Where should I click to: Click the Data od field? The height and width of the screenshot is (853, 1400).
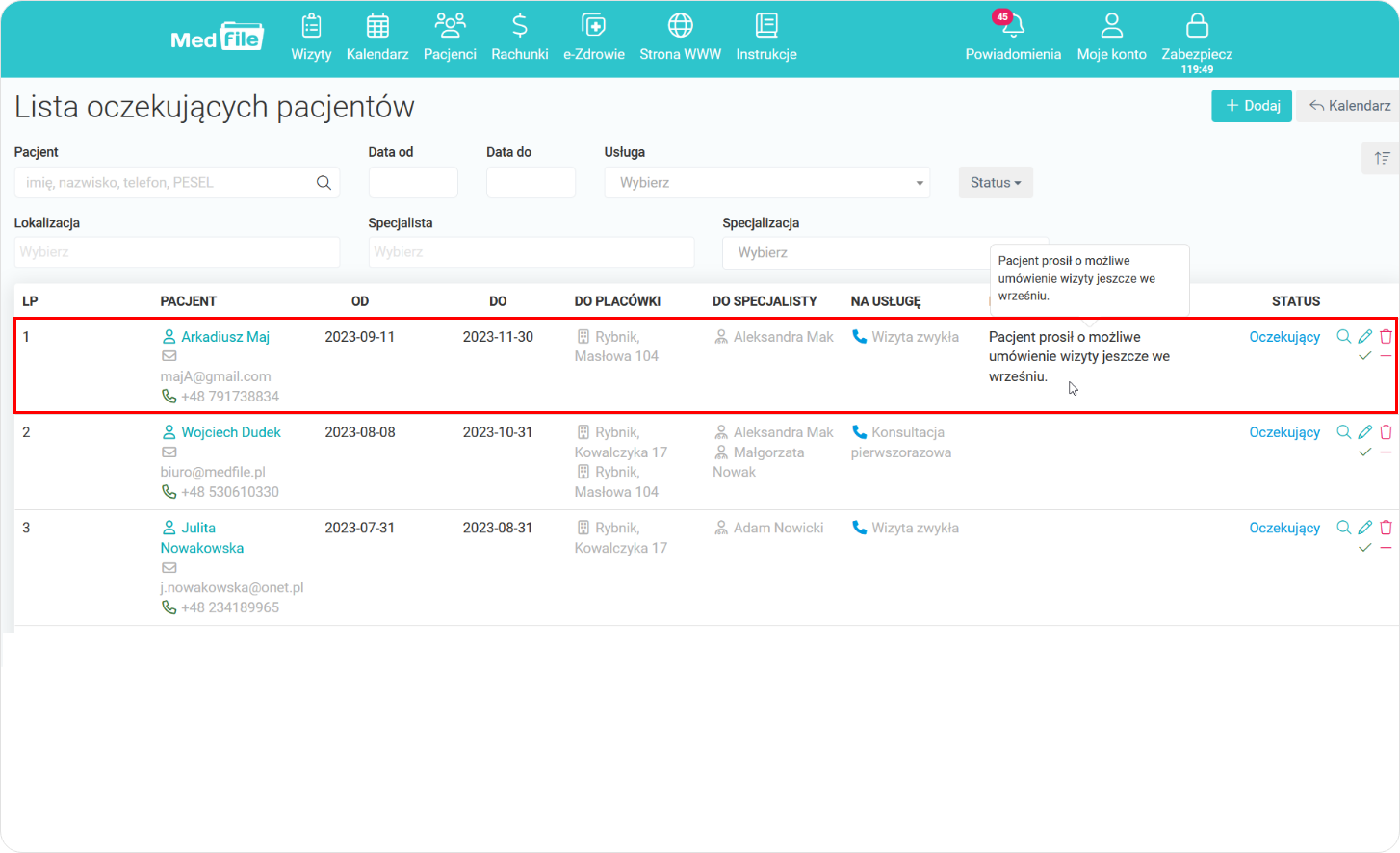[x=413, y=183]
